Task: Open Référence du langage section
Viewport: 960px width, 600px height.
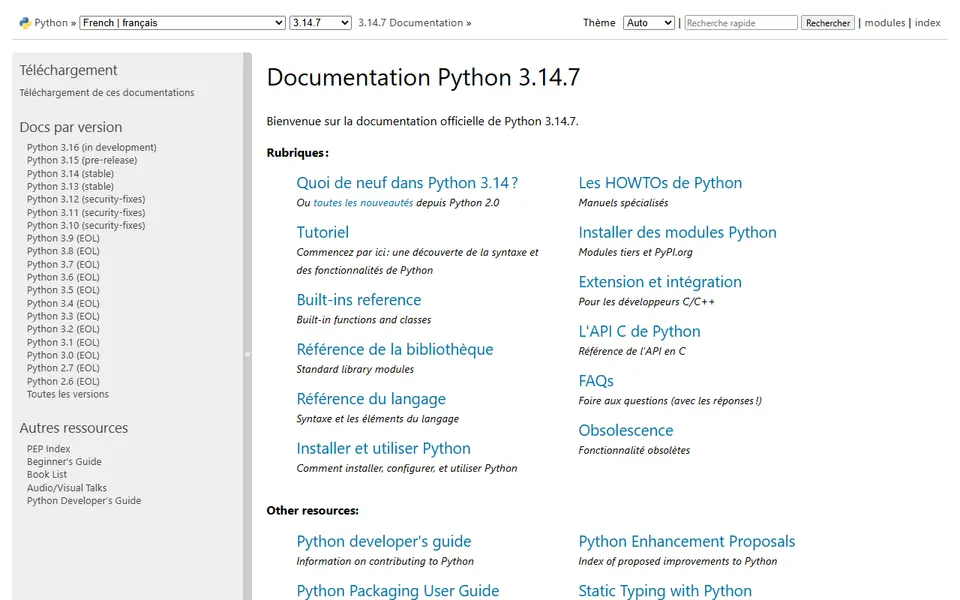Action: tap(371, 399)
